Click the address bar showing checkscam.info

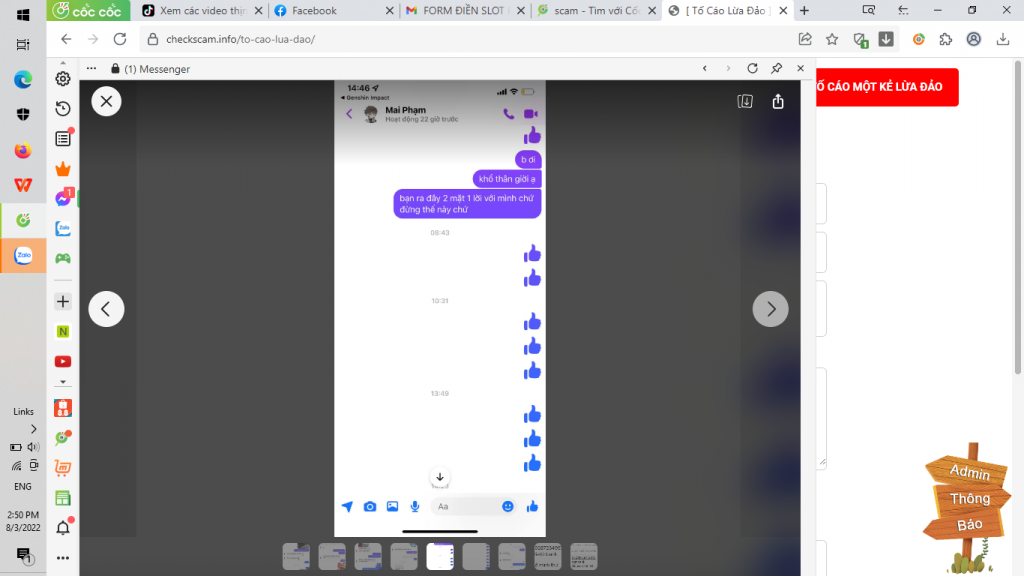click(450, 39)
